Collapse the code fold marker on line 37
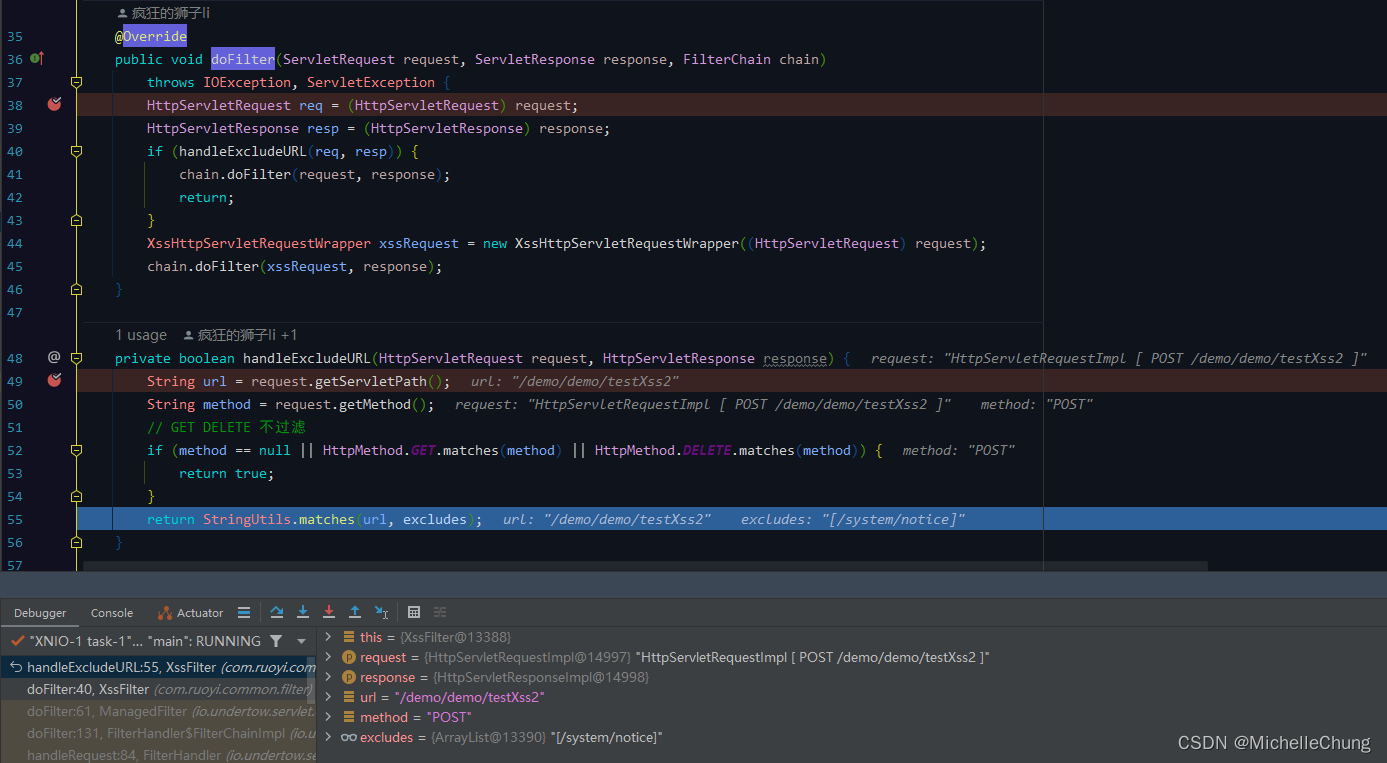Screen dimensions: 1387x763 (76, 82)
